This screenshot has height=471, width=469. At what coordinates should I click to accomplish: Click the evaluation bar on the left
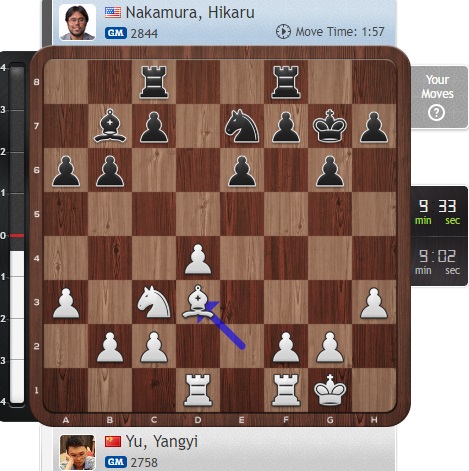pyautogui.click(x=17, y=235)
